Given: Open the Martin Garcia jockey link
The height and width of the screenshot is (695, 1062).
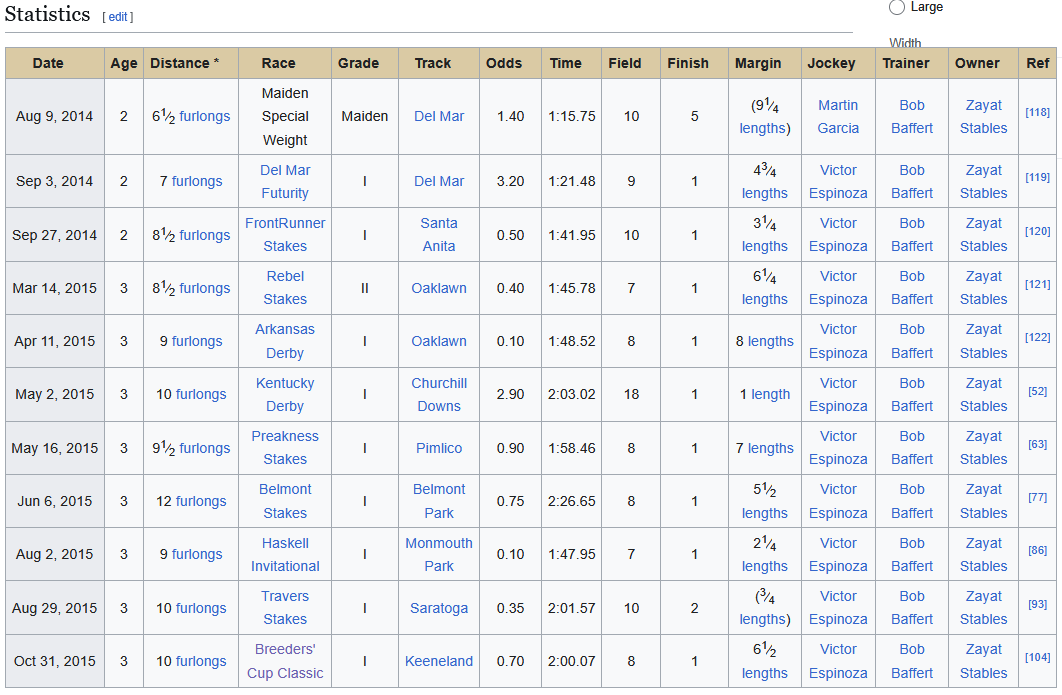Looking at the screenshot, I should tap(838, 117).
